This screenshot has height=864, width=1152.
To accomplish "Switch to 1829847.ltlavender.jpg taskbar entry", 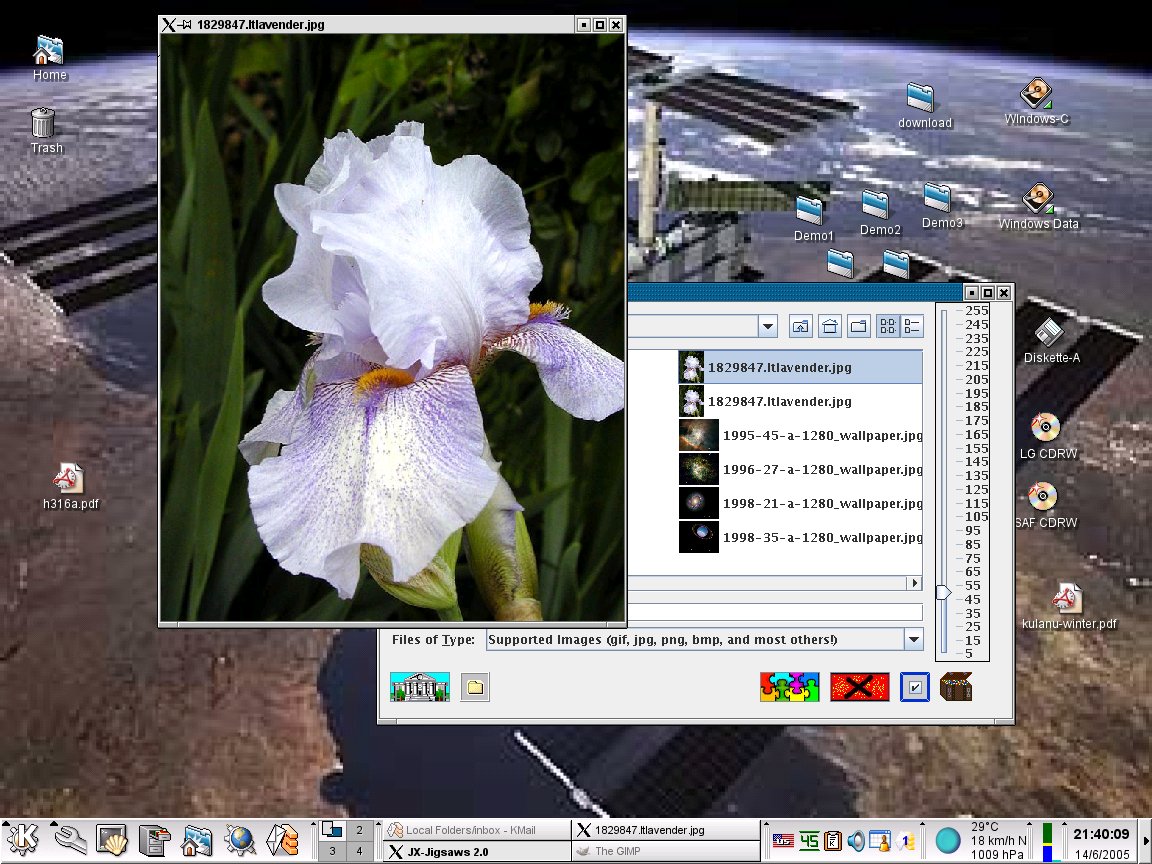I will [665, 830].
